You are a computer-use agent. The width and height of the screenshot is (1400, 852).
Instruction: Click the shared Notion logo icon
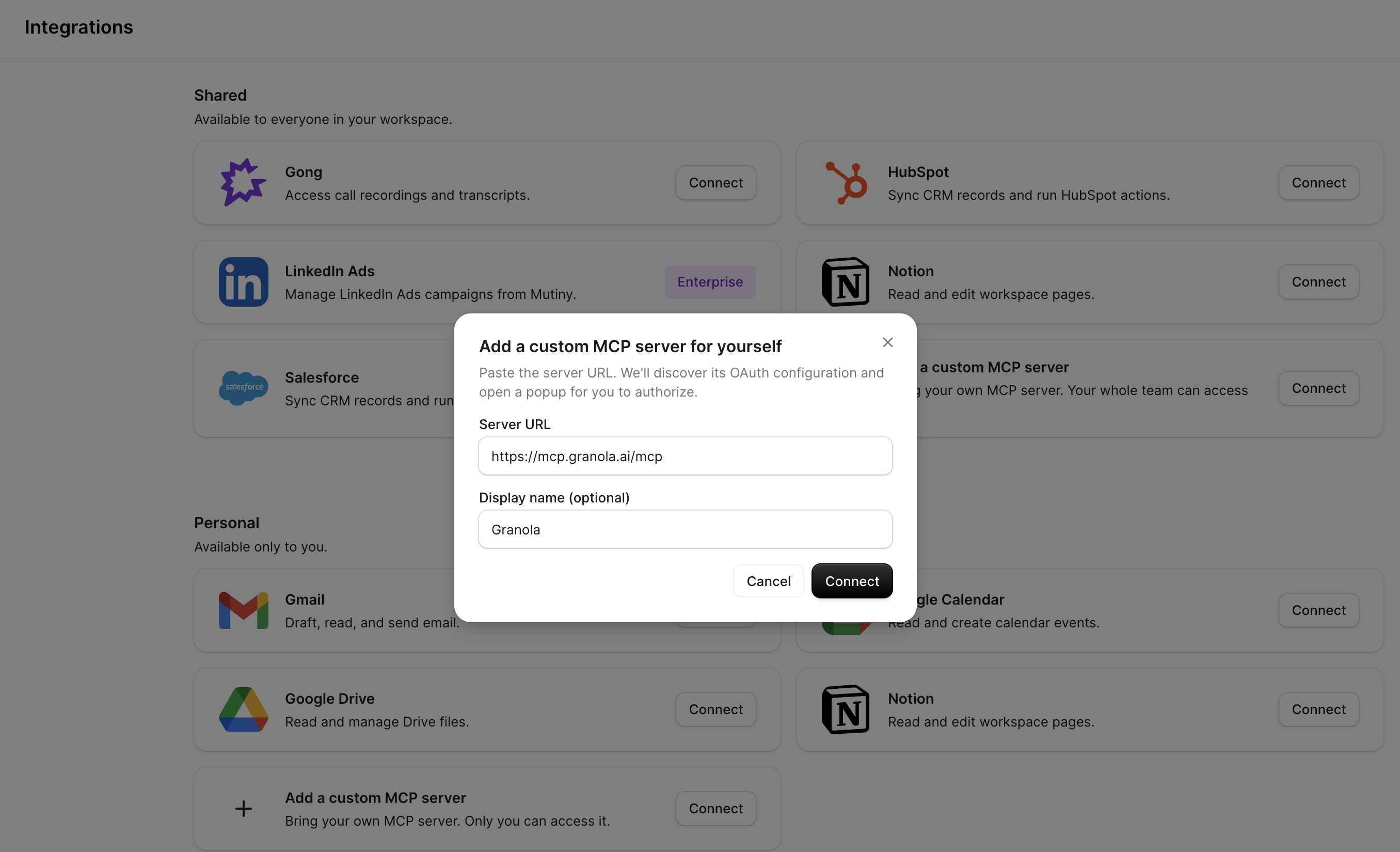(x=846, y=282)
